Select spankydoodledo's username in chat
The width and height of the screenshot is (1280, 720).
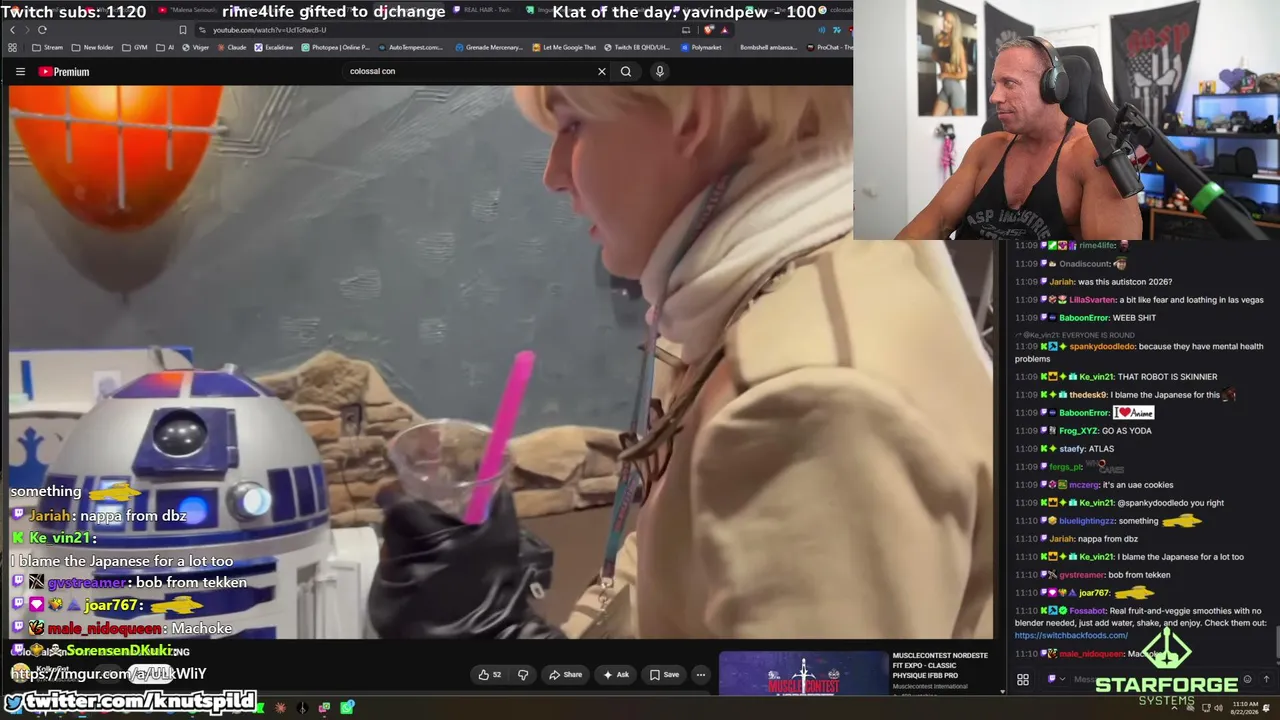pos(1102,347)
